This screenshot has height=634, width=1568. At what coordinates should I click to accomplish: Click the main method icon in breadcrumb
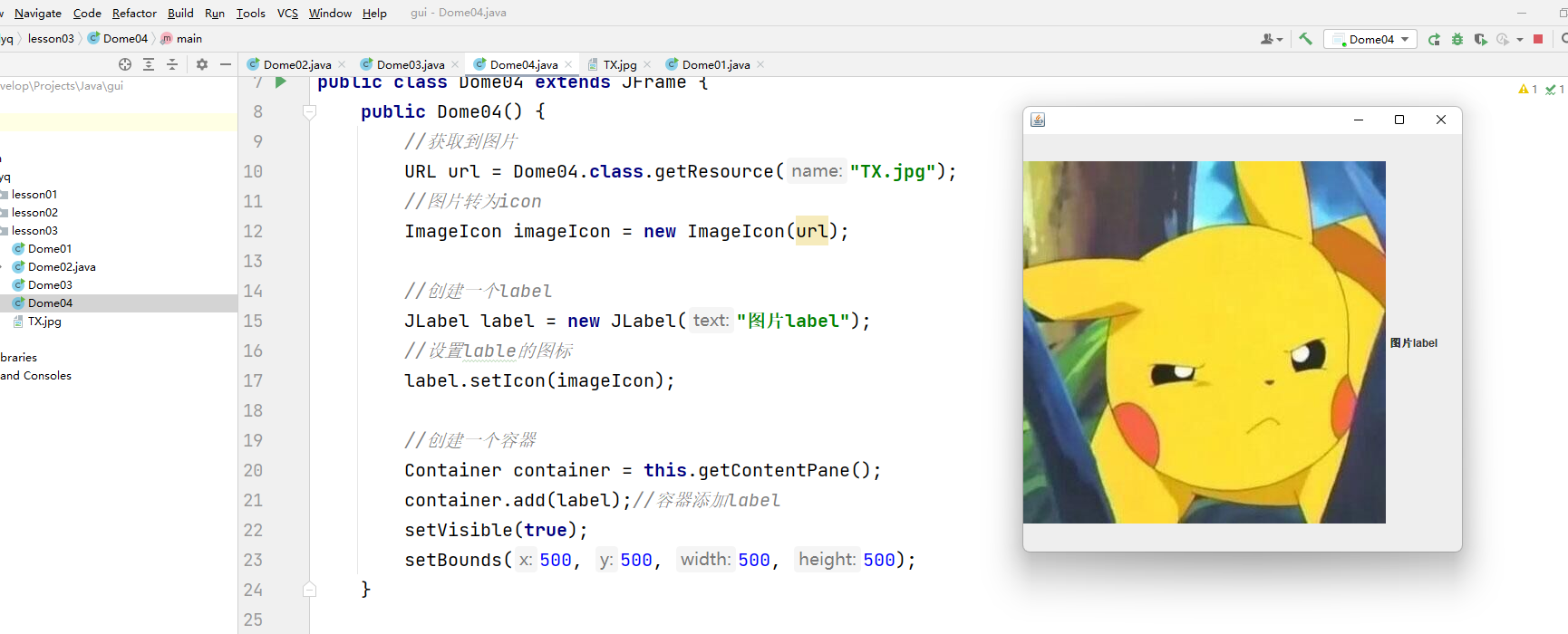(x=167, y=38)
